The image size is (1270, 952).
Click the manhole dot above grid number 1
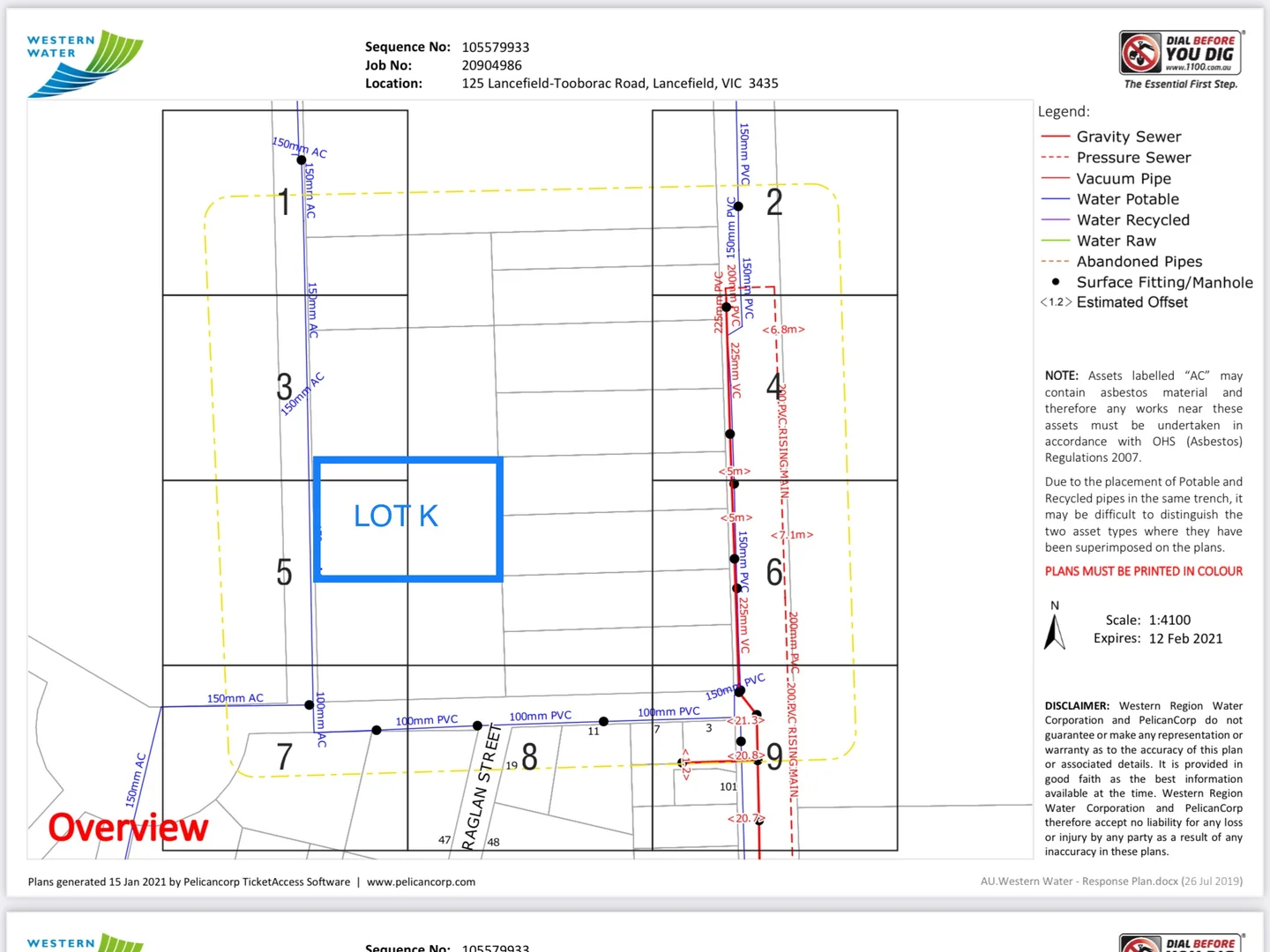(x=302, y=160)
